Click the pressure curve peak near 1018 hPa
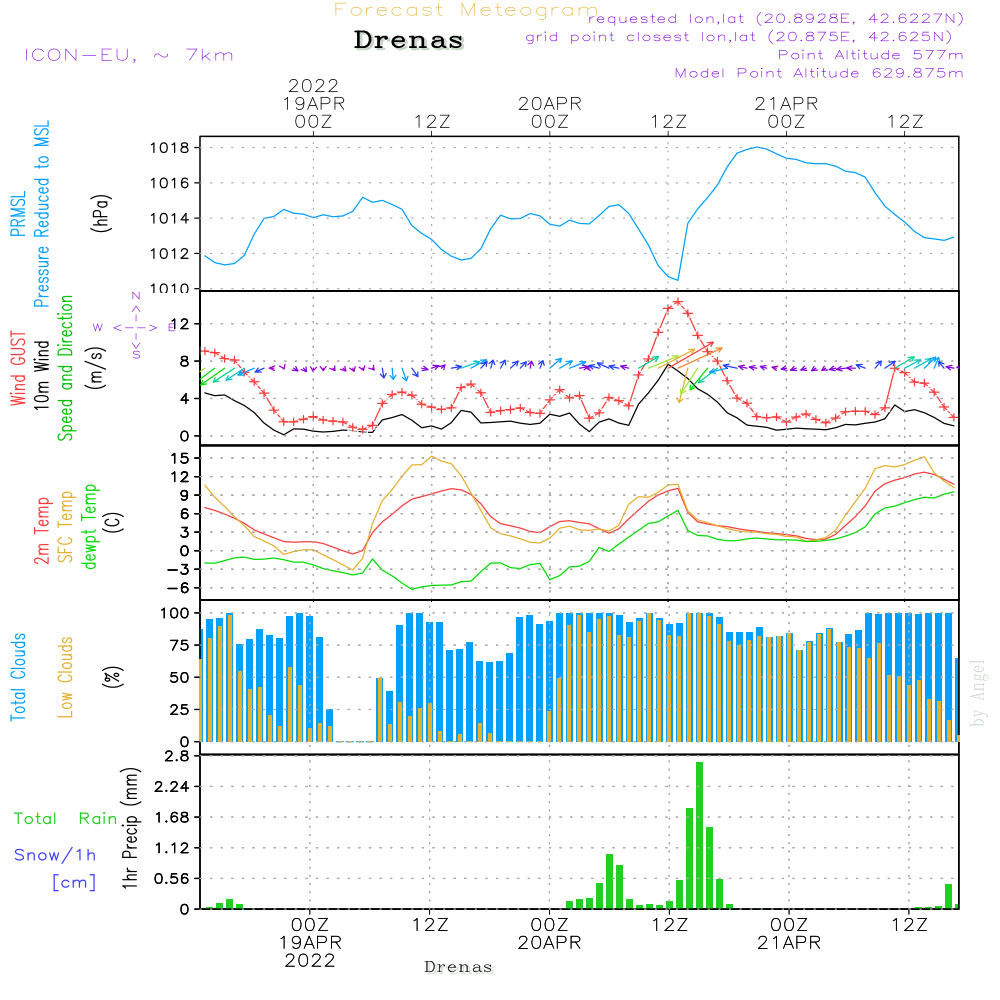The width and height of the screenshot is (1000, 1000). (757, 147)
